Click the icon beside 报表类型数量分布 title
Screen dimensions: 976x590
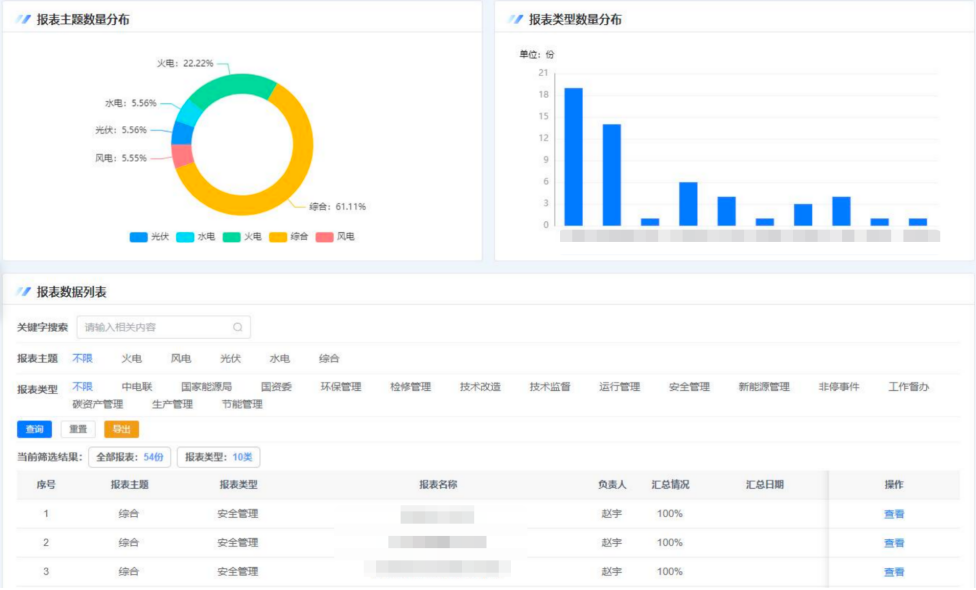516,20
